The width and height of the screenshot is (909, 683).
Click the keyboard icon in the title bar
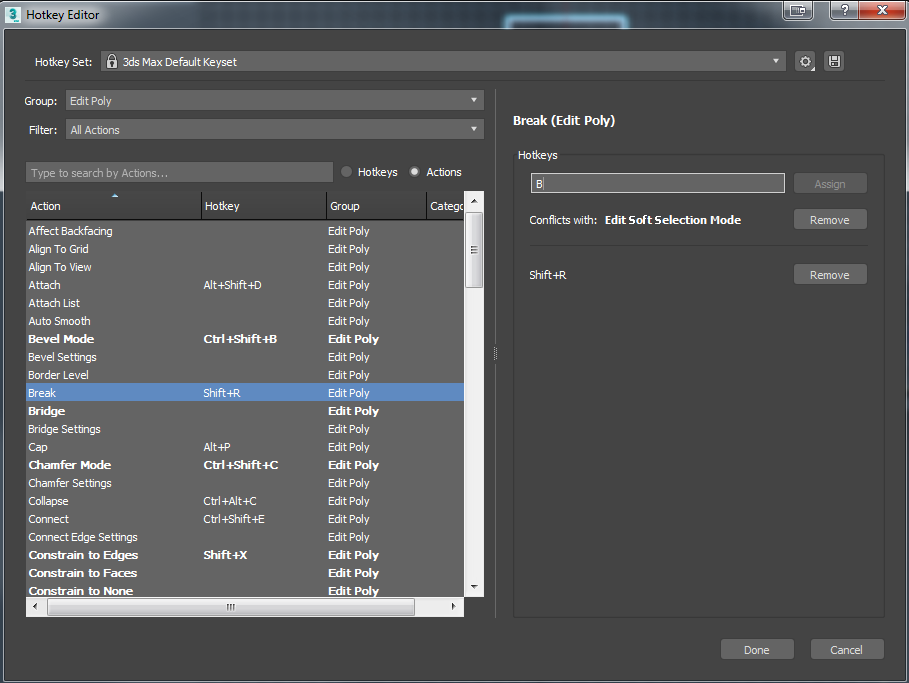pos(797,11)
